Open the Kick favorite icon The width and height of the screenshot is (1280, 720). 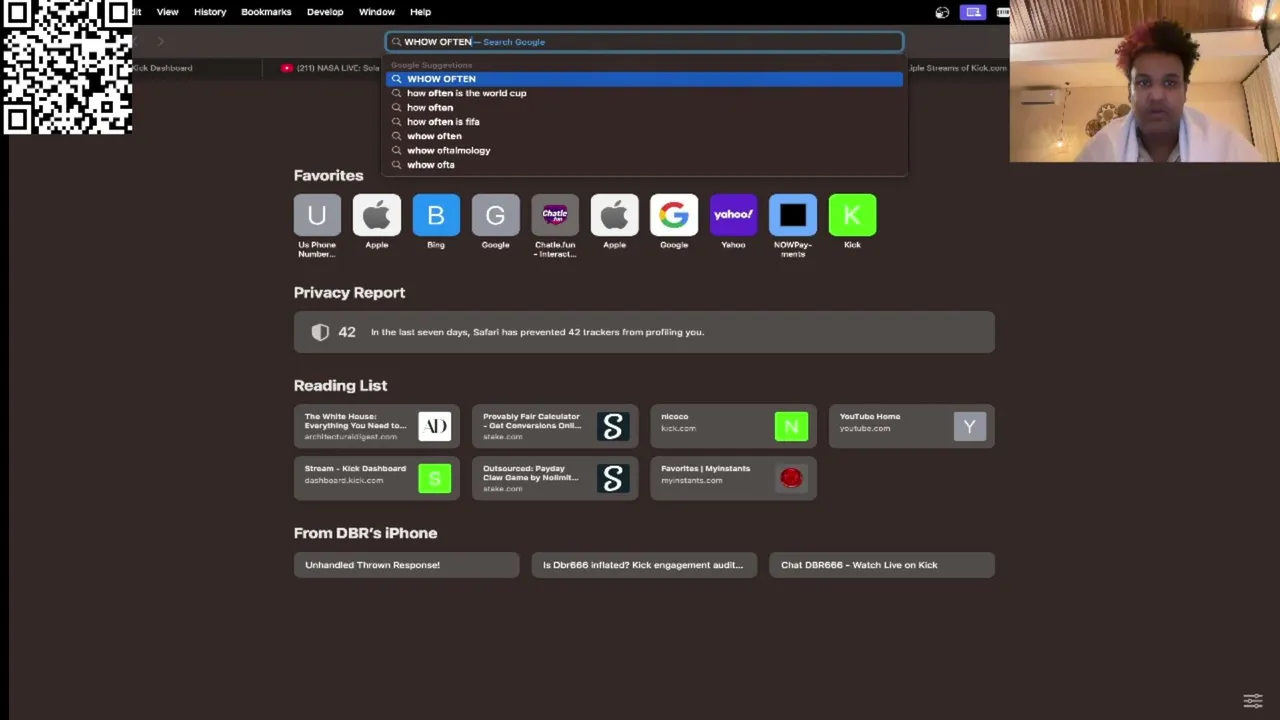852,215
